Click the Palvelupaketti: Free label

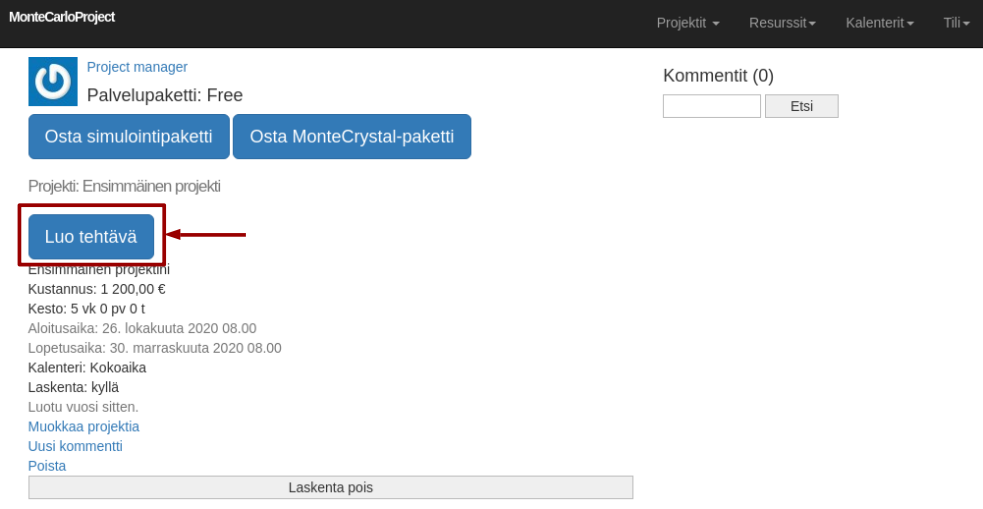point(165,95)
